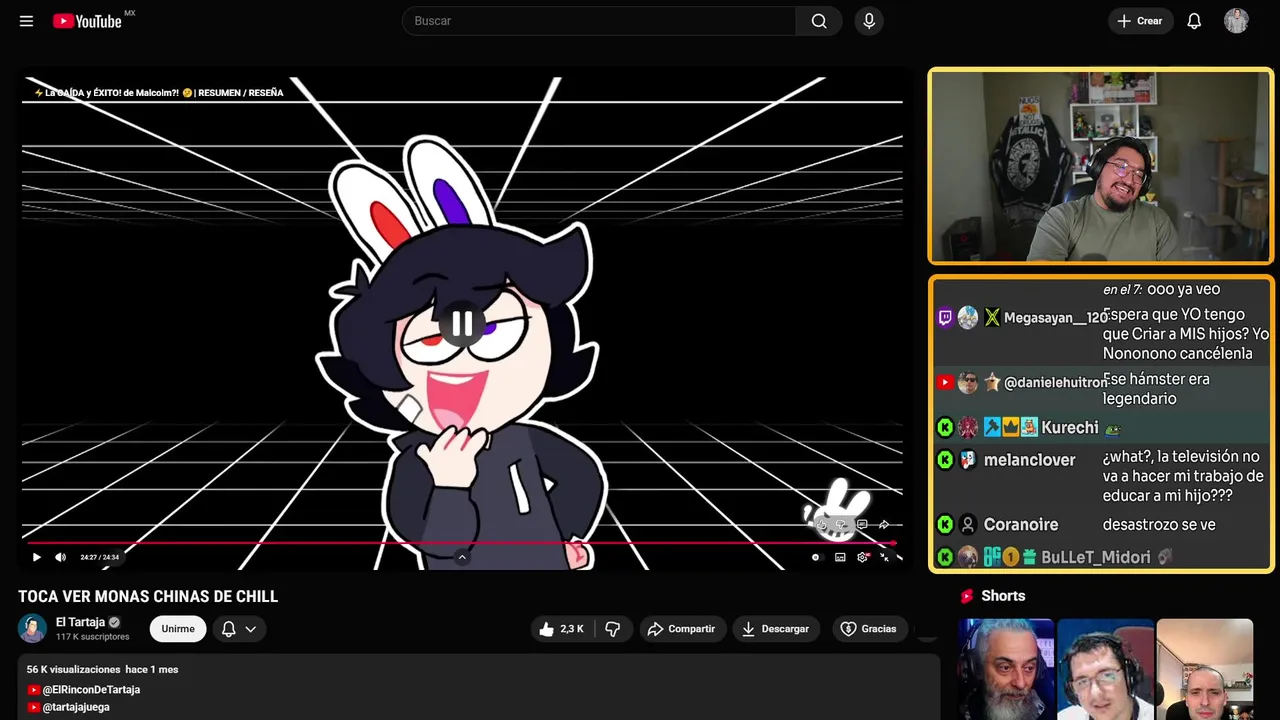Click chat username melanclover

click(x=1030, y=460)
